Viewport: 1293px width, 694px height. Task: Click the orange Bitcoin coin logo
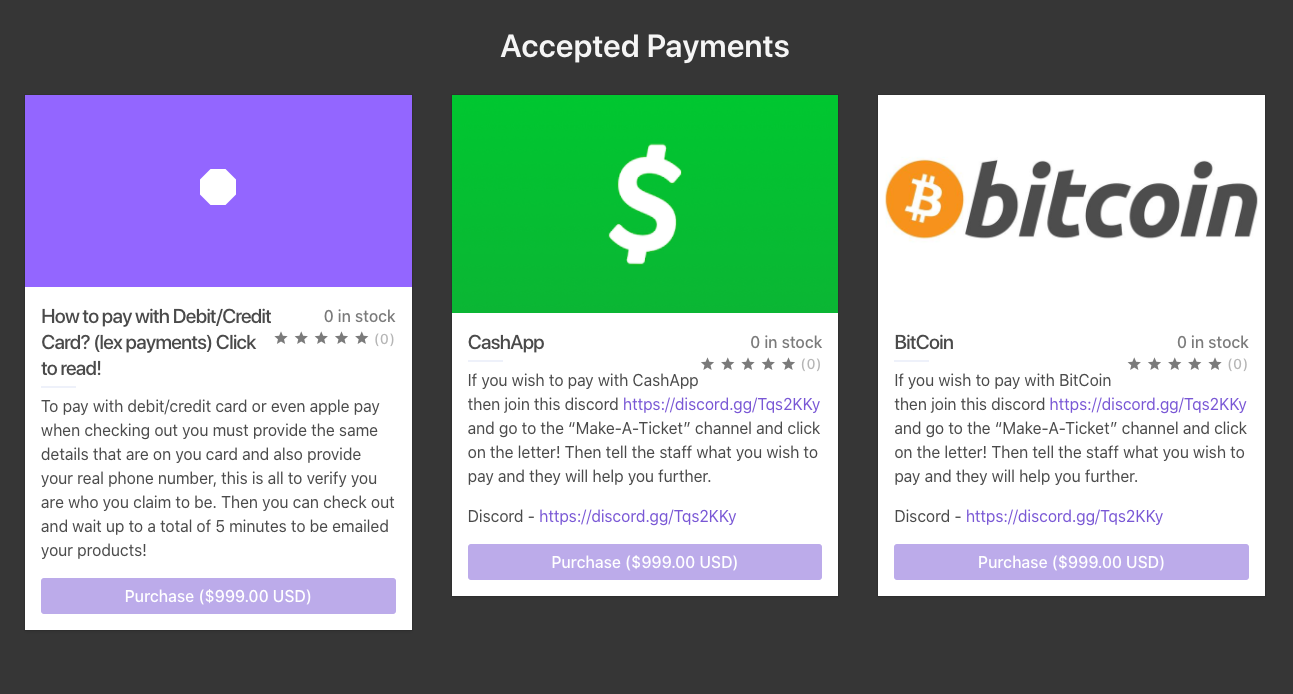tap(924, 199)
